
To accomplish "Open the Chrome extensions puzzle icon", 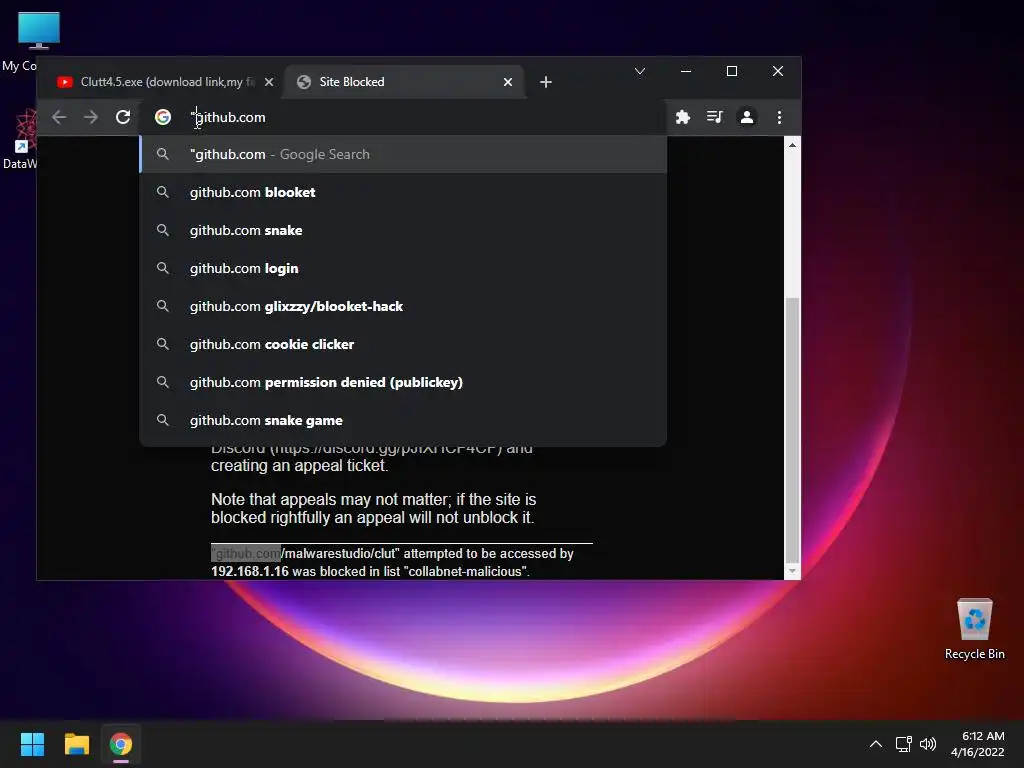I will (682, 117).
